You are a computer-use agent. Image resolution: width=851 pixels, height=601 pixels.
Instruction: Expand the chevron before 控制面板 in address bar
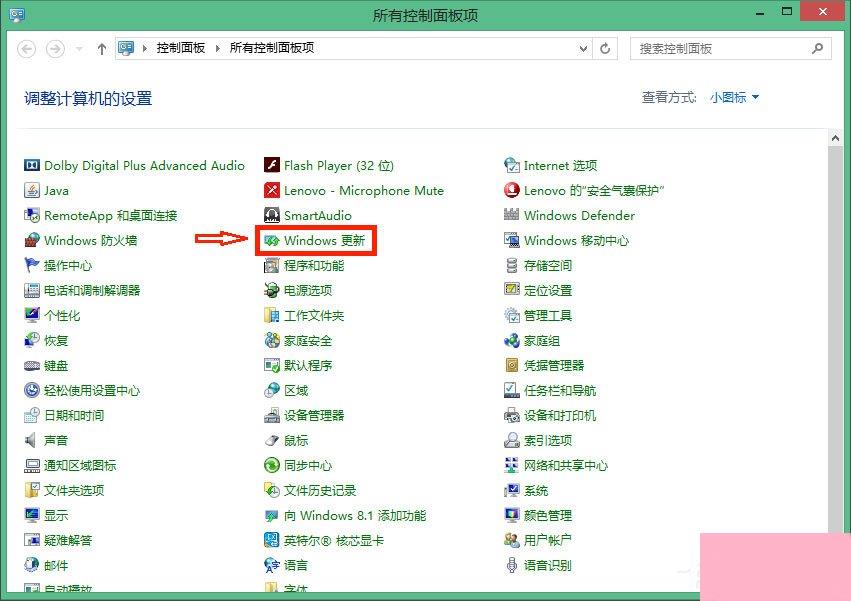(x=145, y=48)
